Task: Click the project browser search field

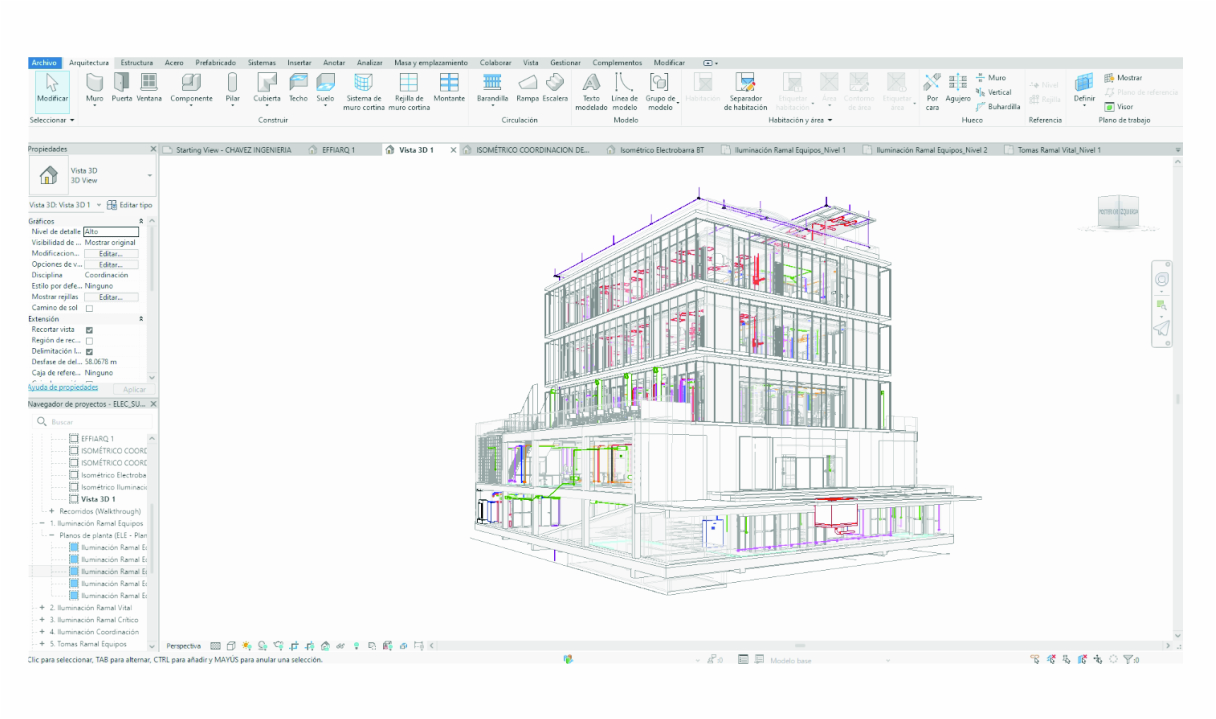Action: pos(92,422)
